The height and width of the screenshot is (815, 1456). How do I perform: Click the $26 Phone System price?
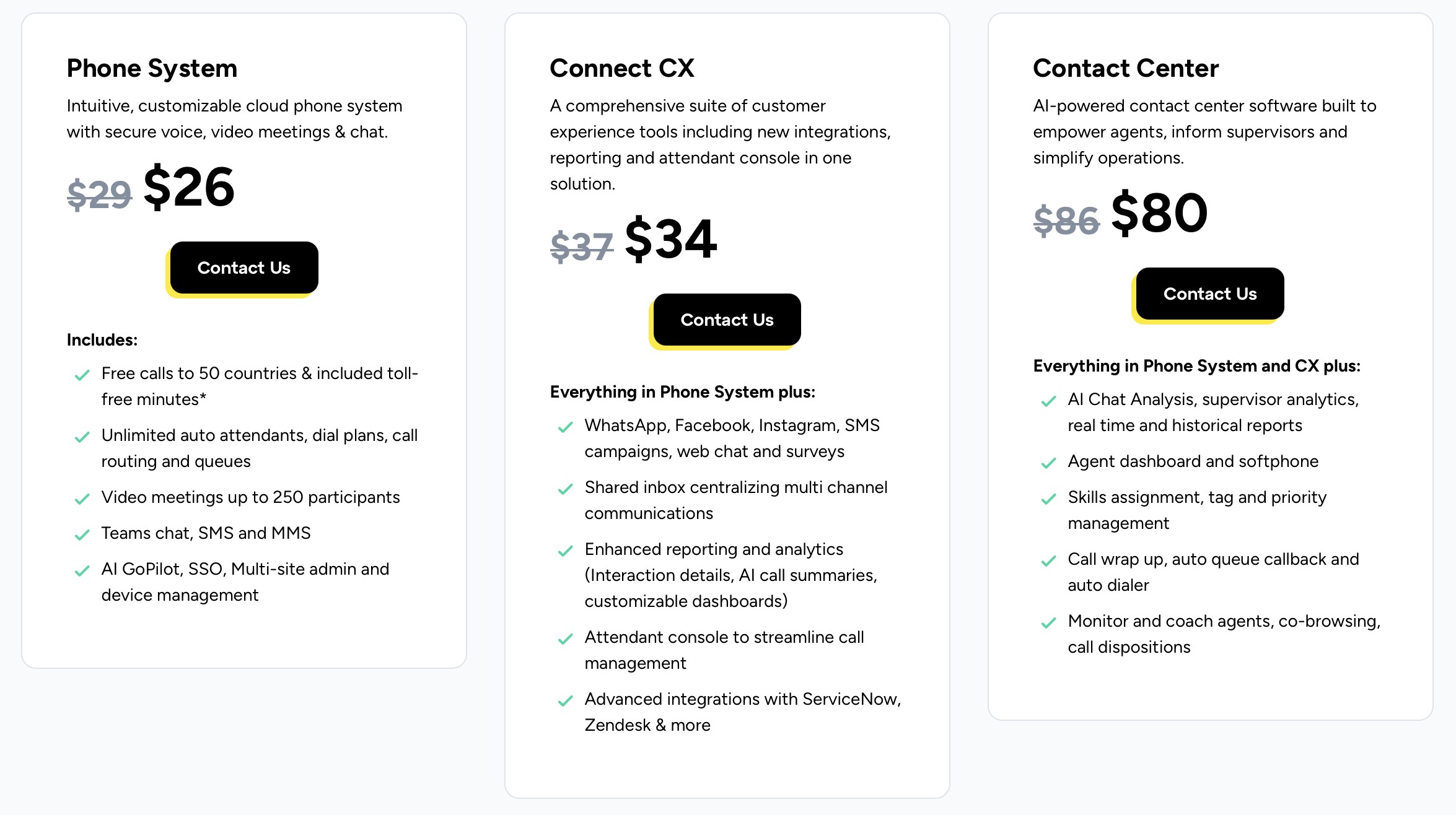[x=189, y=188]
